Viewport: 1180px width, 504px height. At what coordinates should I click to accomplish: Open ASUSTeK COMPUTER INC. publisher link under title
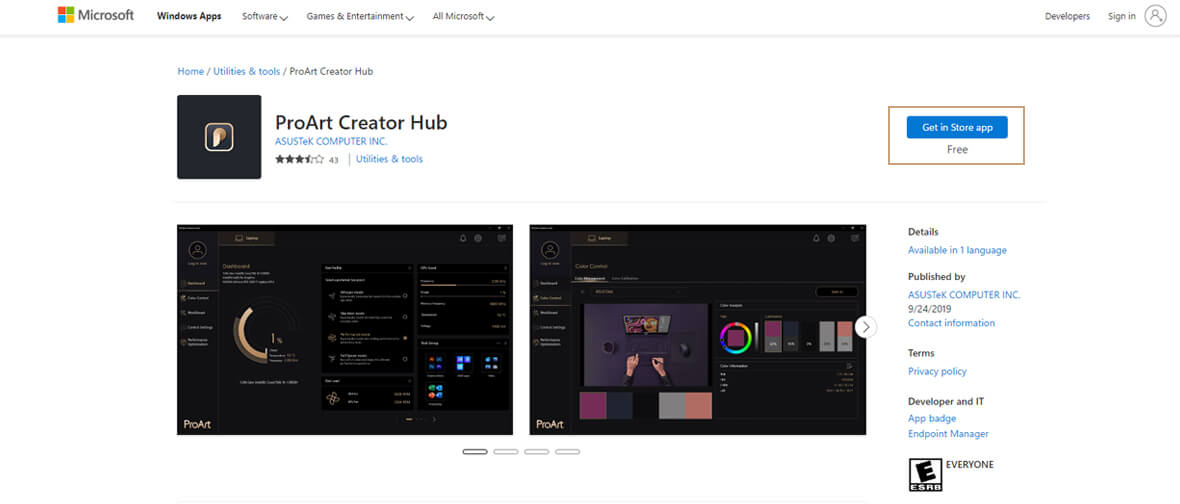pyautogui.click(x=332, y=141)
